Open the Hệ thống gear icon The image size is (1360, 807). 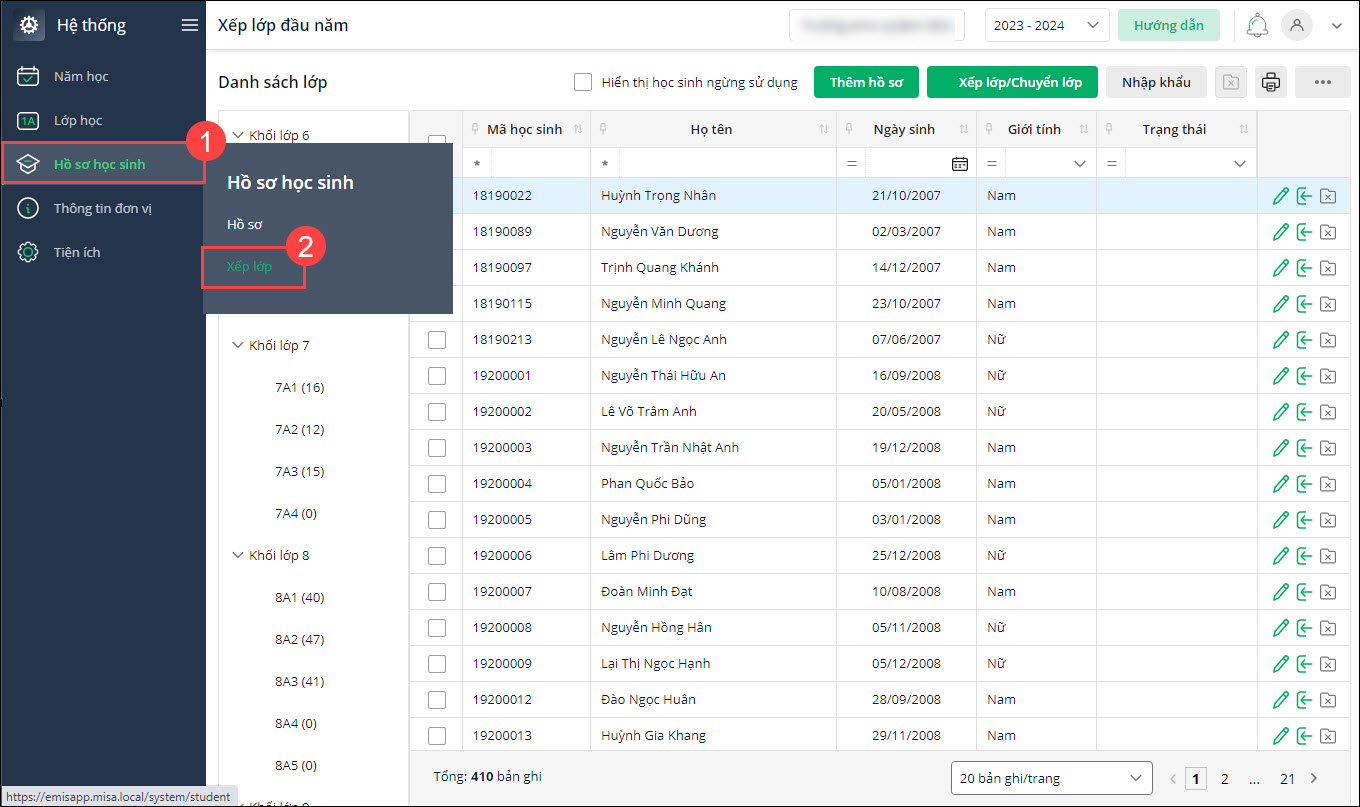[28, 25]
